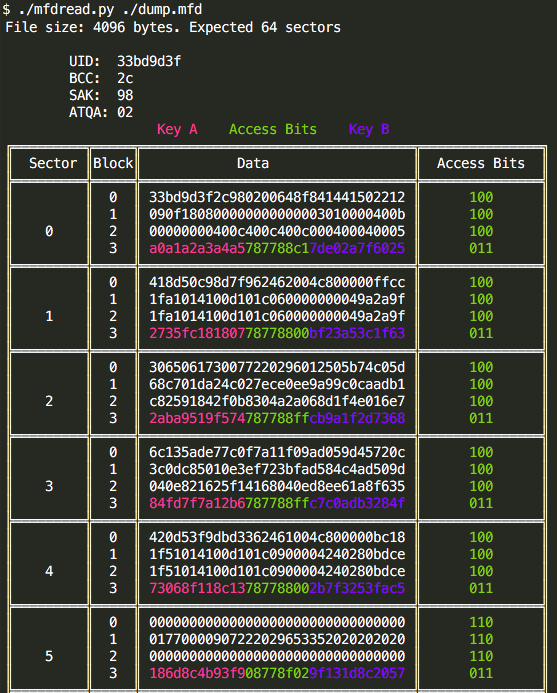Click the Sector column header
This screenshot has height=693, width=557.
(x=53, y=164)
